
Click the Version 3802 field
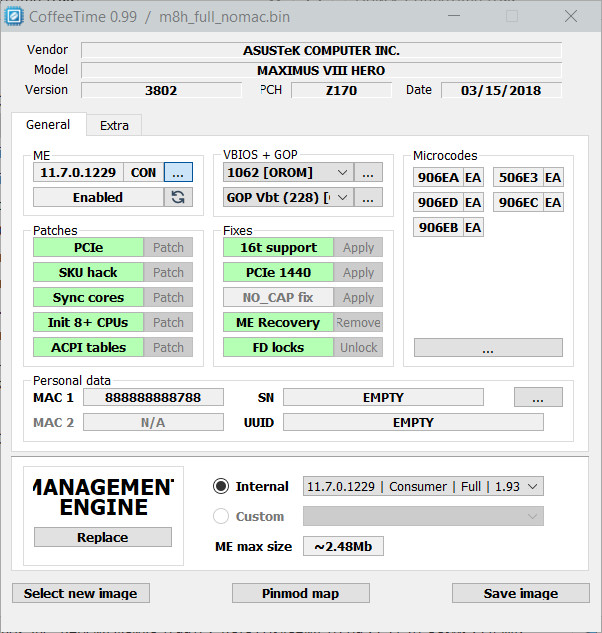click(162, 90)
